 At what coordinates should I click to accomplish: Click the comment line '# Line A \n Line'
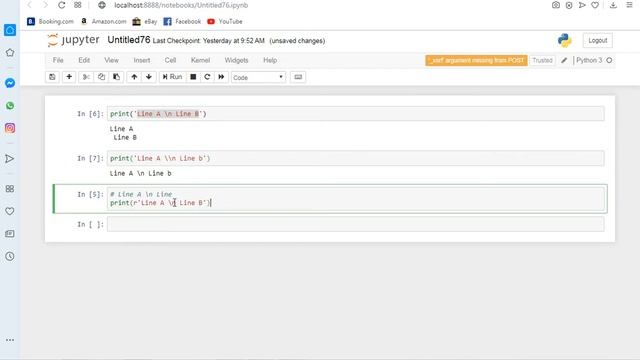click(x=141, y=194)
